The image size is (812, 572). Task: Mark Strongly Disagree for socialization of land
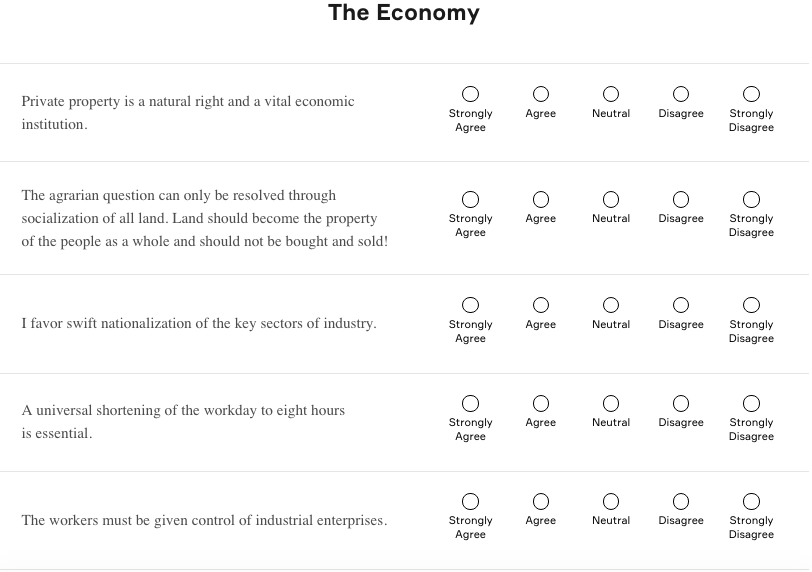pyautogui.click(x=751, y=199)
